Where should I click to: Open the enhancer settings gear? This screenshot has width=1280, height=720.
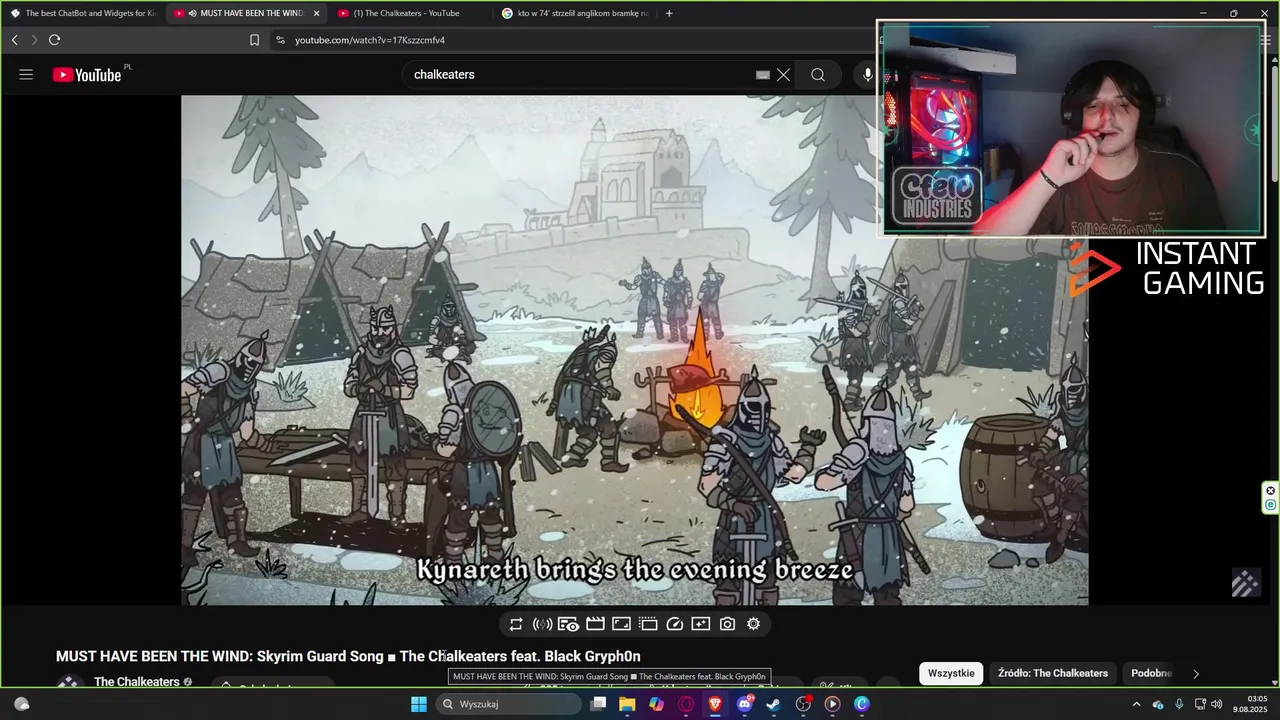click(753, 624)
